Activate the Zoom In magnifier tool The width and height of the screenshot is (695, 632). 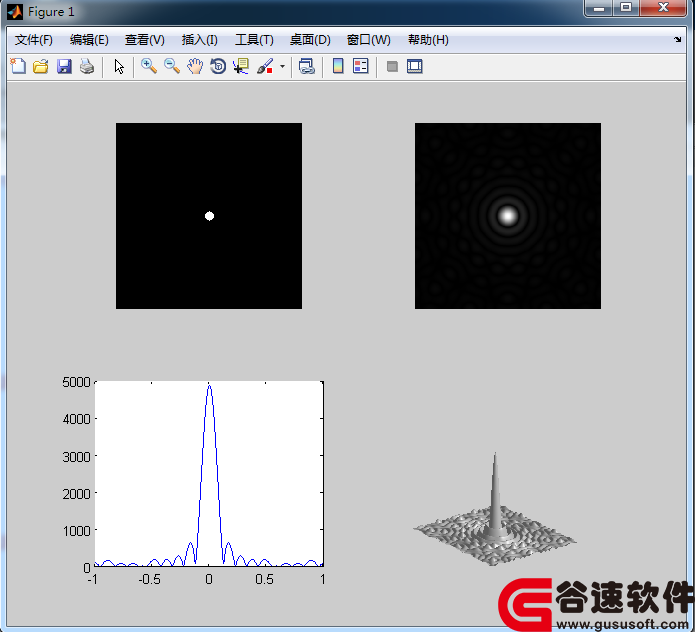click(x=148, y=66)
